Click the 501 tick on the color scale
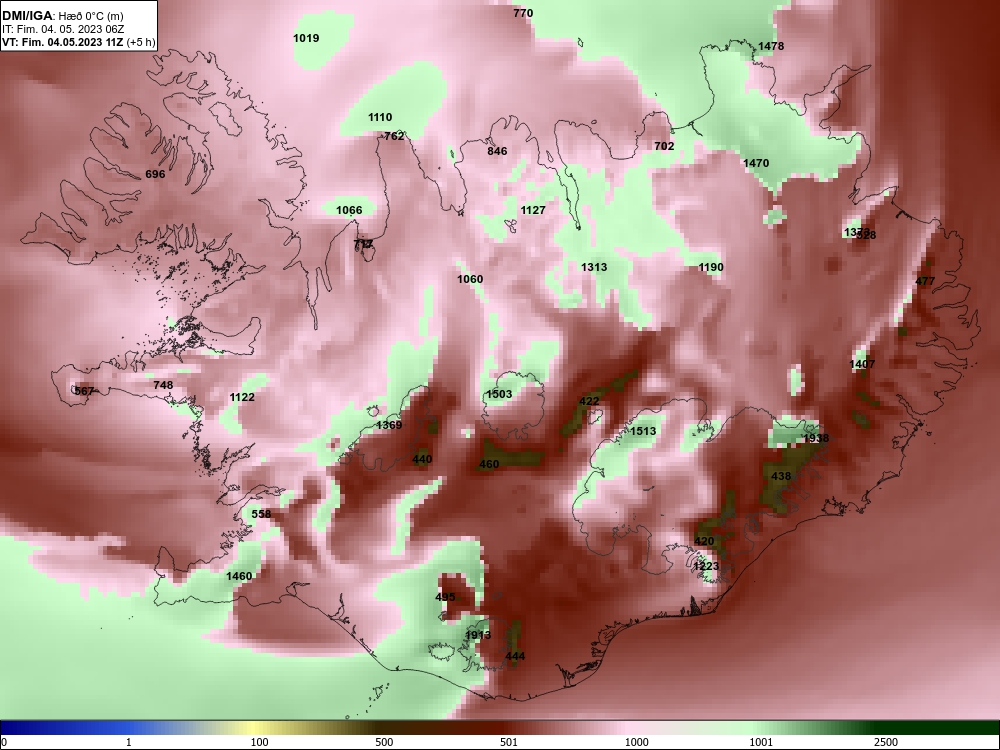 pos(509,742)
